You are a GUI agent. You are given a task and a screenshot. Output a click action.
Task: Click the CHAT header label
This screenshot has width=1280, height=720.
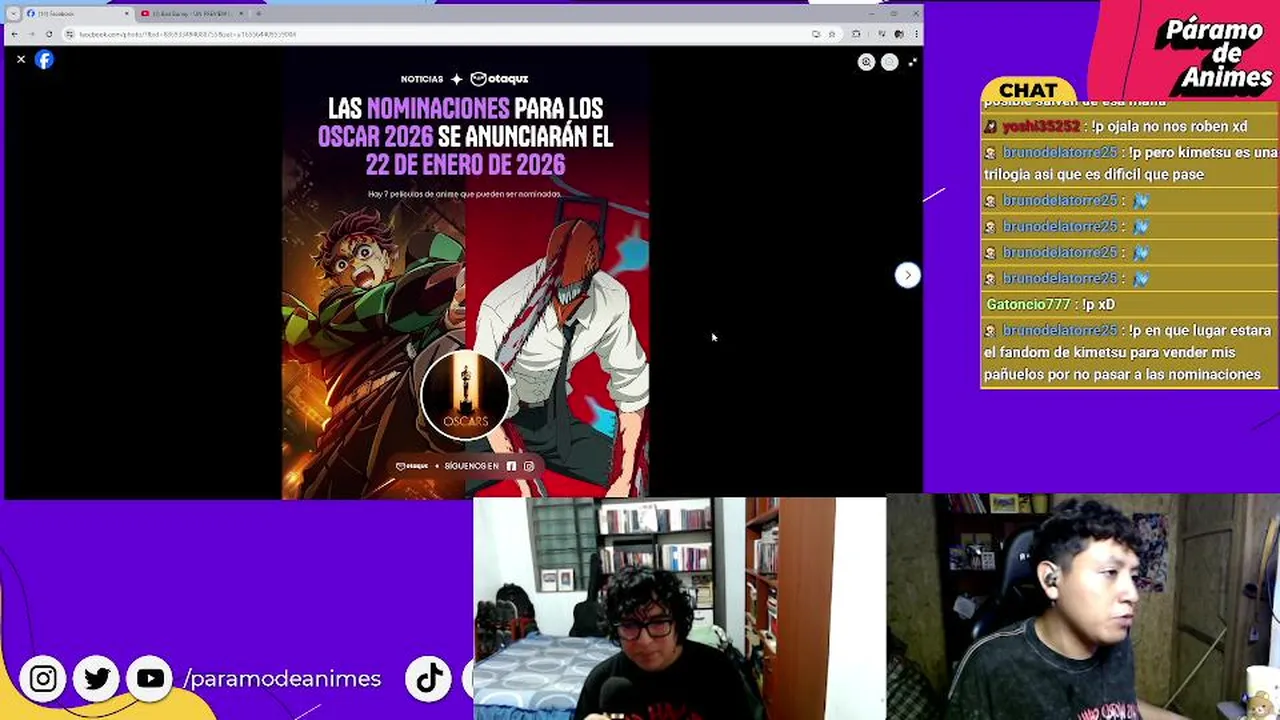click(1028, 90)
